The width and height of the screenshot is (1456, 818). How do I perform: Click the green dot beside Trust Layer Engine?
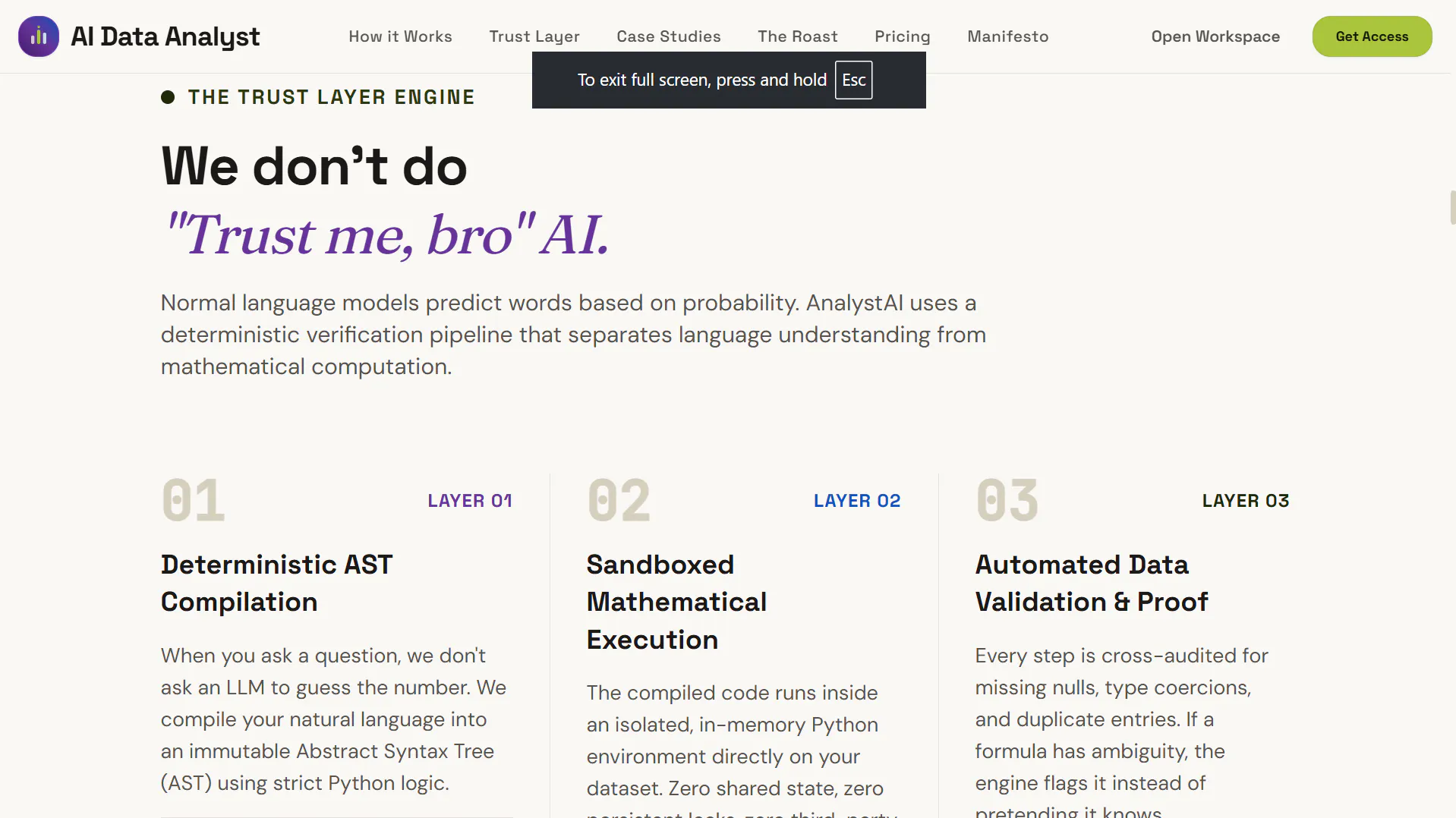[168, 97]
